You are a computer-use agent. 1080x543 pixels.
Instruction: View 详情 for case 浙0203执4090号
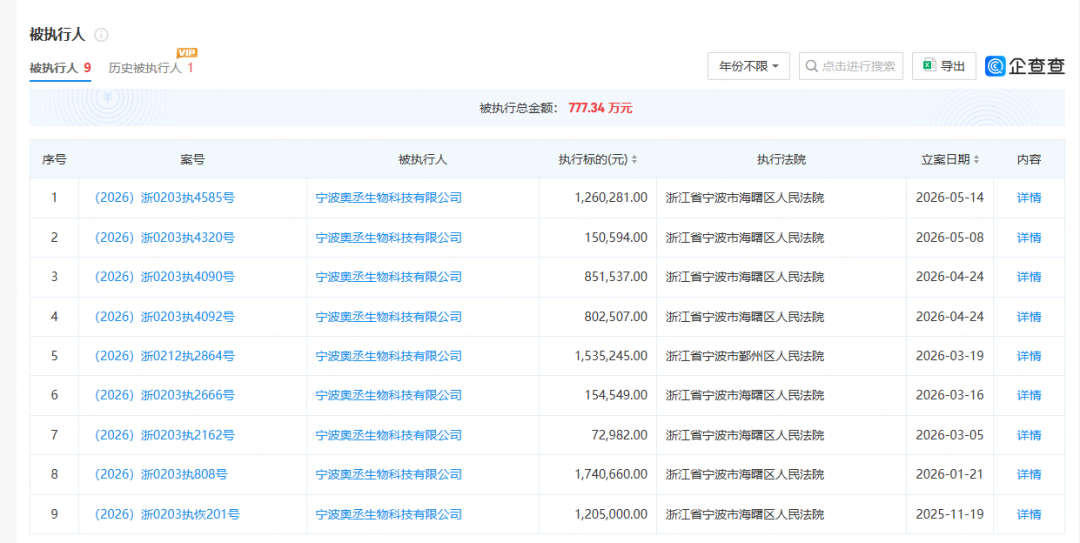tap(1029, 277)
